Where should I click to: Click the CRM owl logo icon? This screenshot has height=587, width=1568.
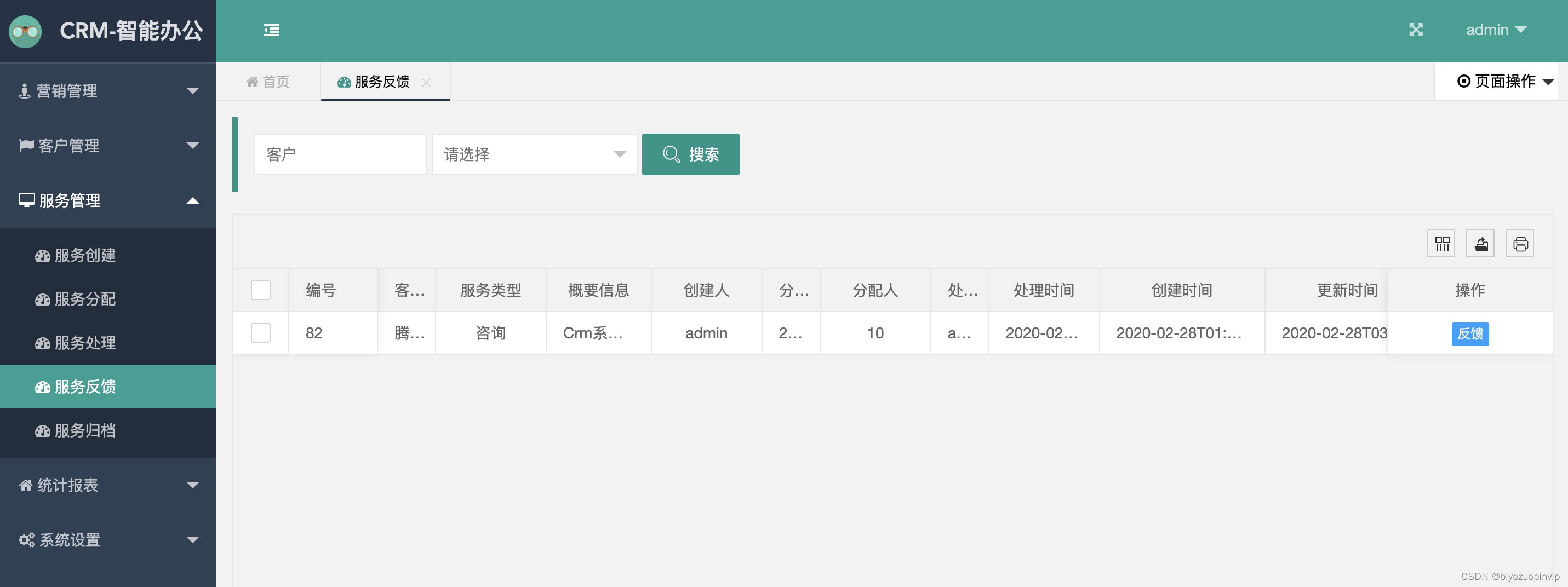click(x=25, y=31)
